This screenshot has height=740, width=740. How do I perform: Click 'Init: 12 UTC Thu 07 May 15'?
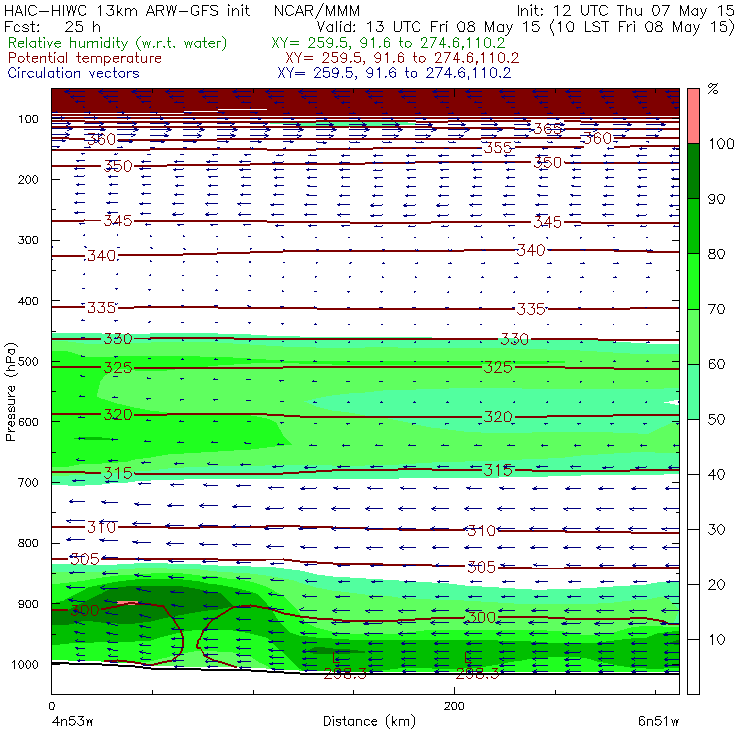625,10
